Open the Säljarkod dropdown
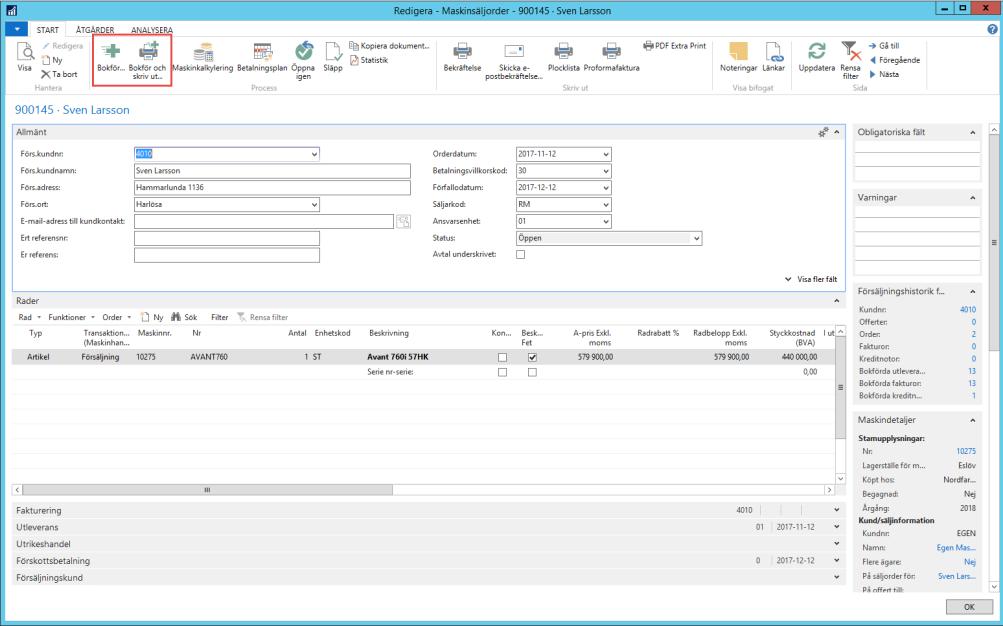The height and width of the screenshot is (626, 1003). (606, 205)
